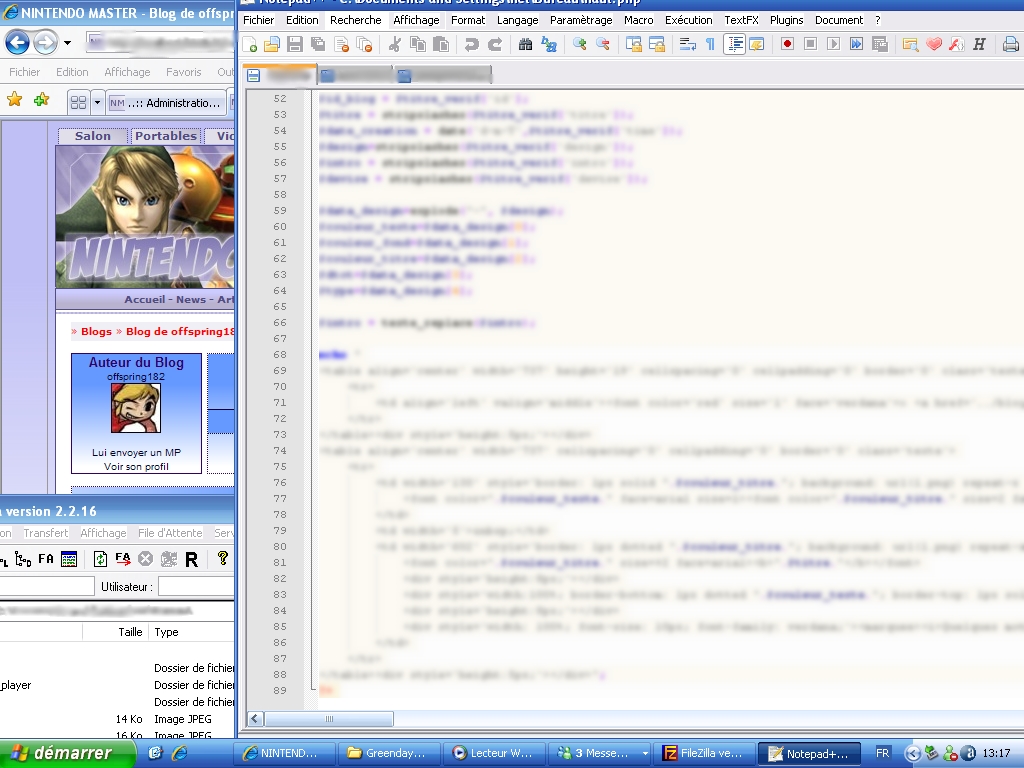Switch to the third Notepad++ document tab
The height and width of the screenshot is (768, 1024).
point(443,76)
